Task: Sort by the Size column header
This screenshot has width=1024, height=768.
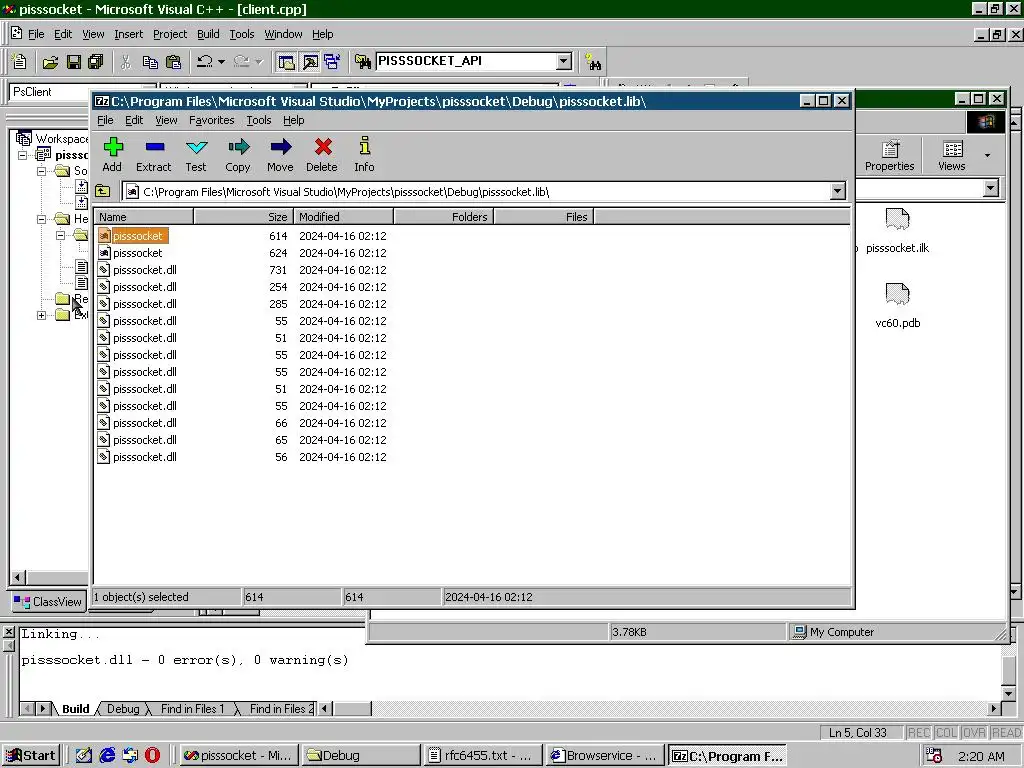Action: (243, 217)
